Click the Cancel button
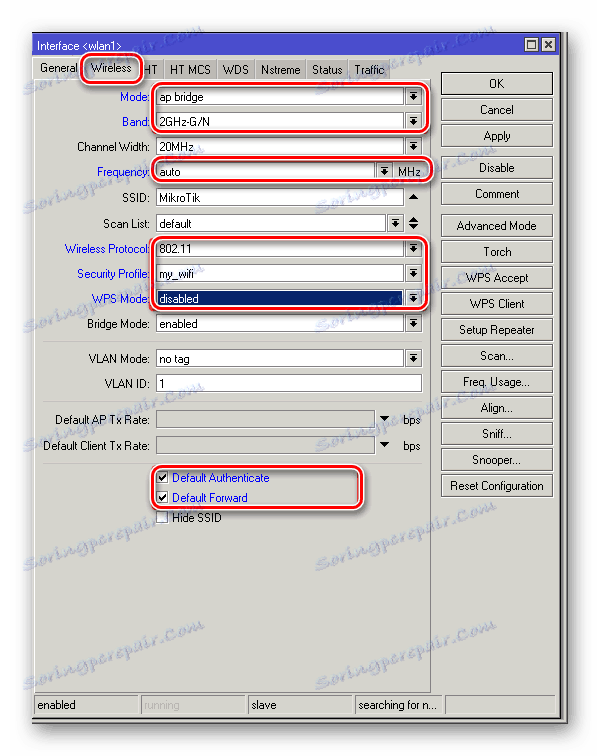This screenshot has height=756, width=600. pos(497,110)
